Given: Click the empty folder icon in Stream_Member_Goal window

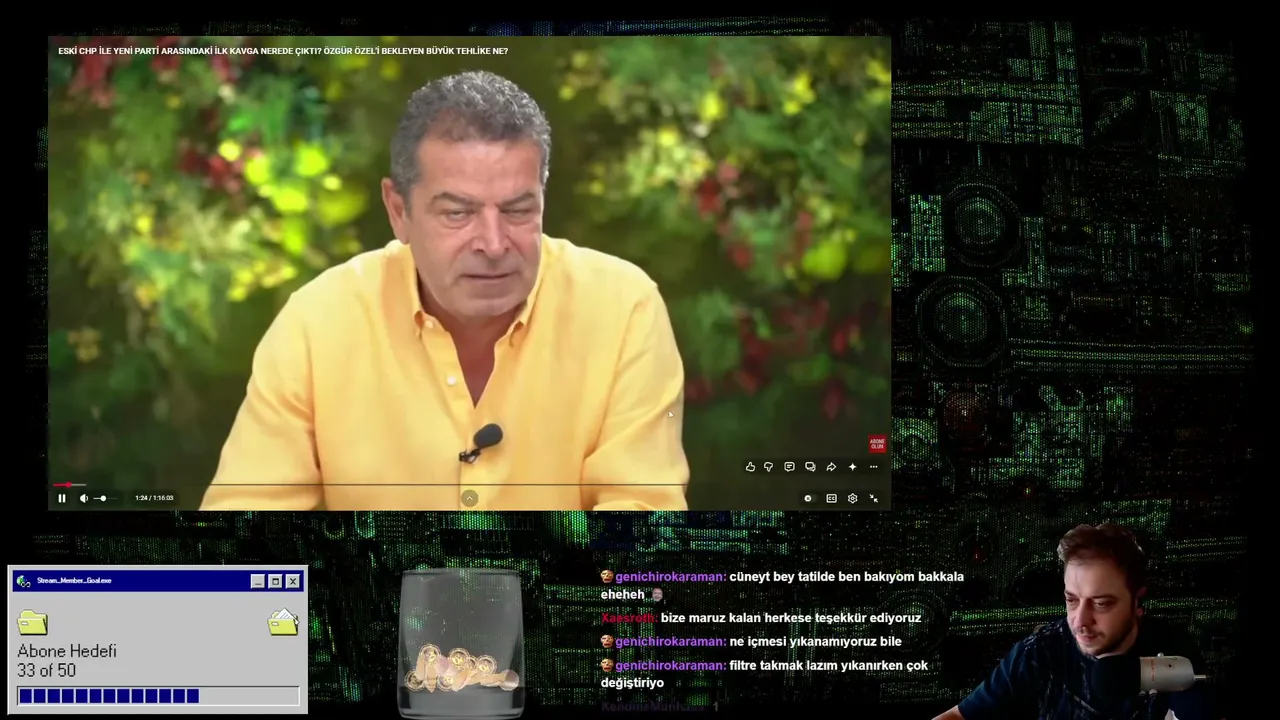Looking at the screenshot, I should tap(33, 622).
